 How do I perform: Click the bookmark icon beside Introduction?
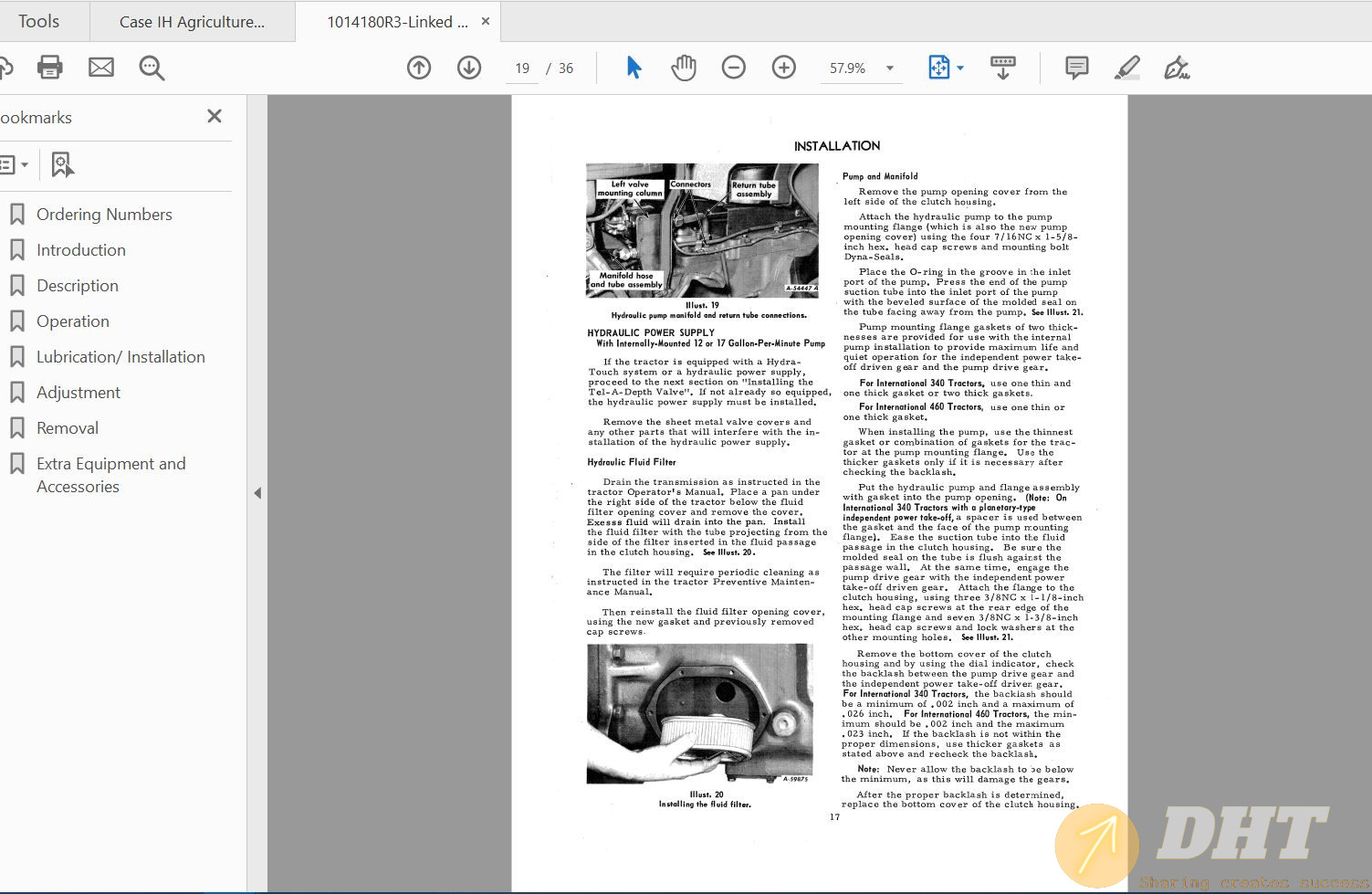tap(16, 250)
